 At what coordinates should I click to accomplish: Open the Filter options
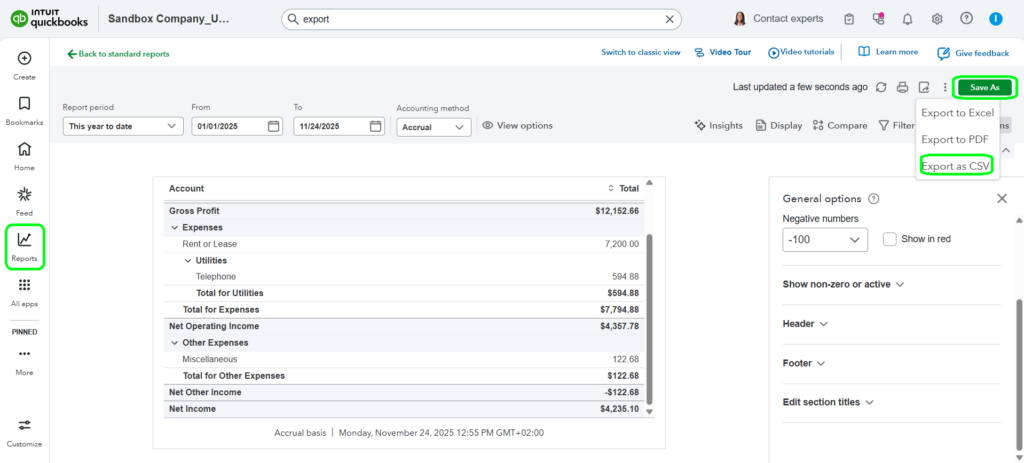click(x=897, y=125)
